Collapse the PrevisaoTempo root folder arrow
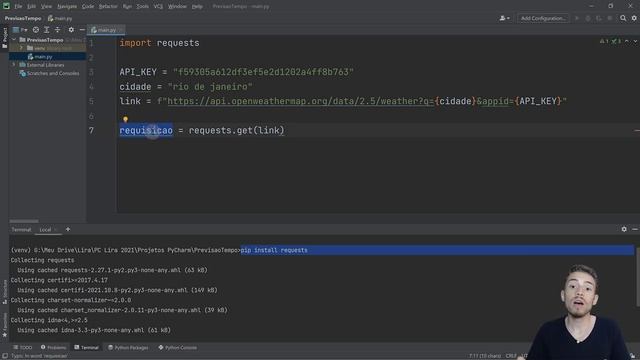This screenshot has width=640, height=360. pos(14,40)
